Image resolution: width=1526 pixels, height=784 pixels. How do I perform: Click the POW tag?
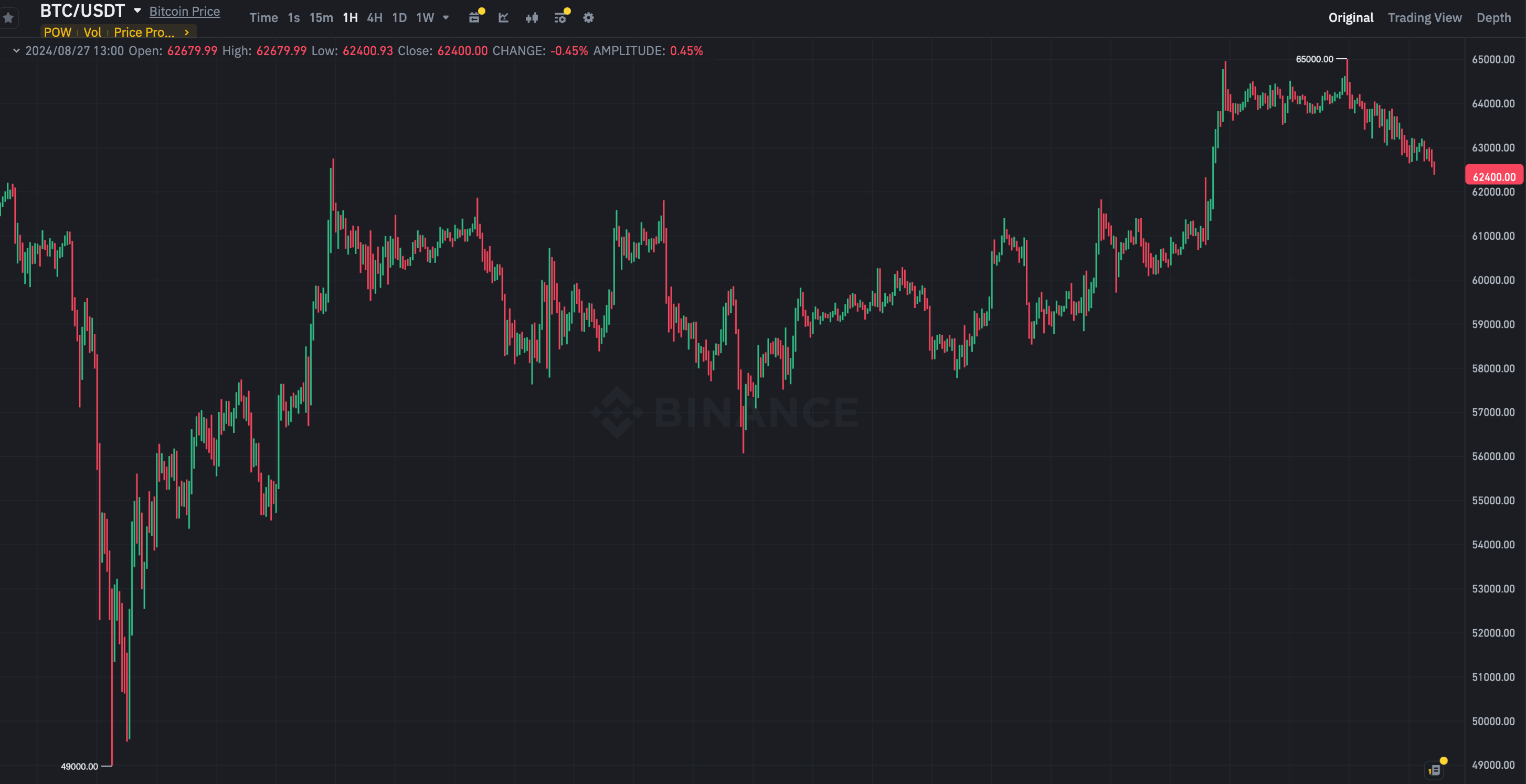pyautogui.click(x=58, y=32)
